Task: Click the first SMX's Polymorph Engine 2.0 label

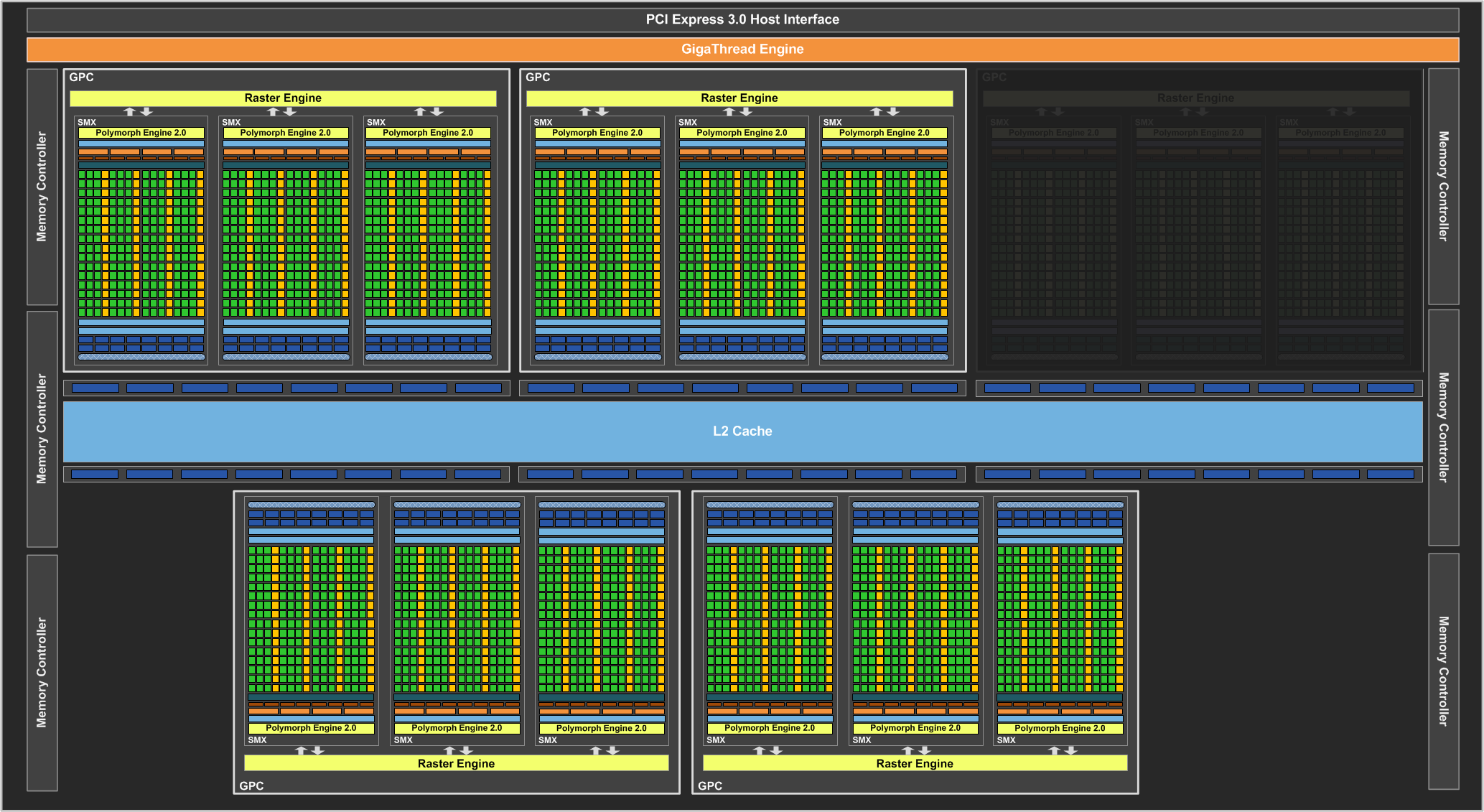Action: click(x=141, y=133)
